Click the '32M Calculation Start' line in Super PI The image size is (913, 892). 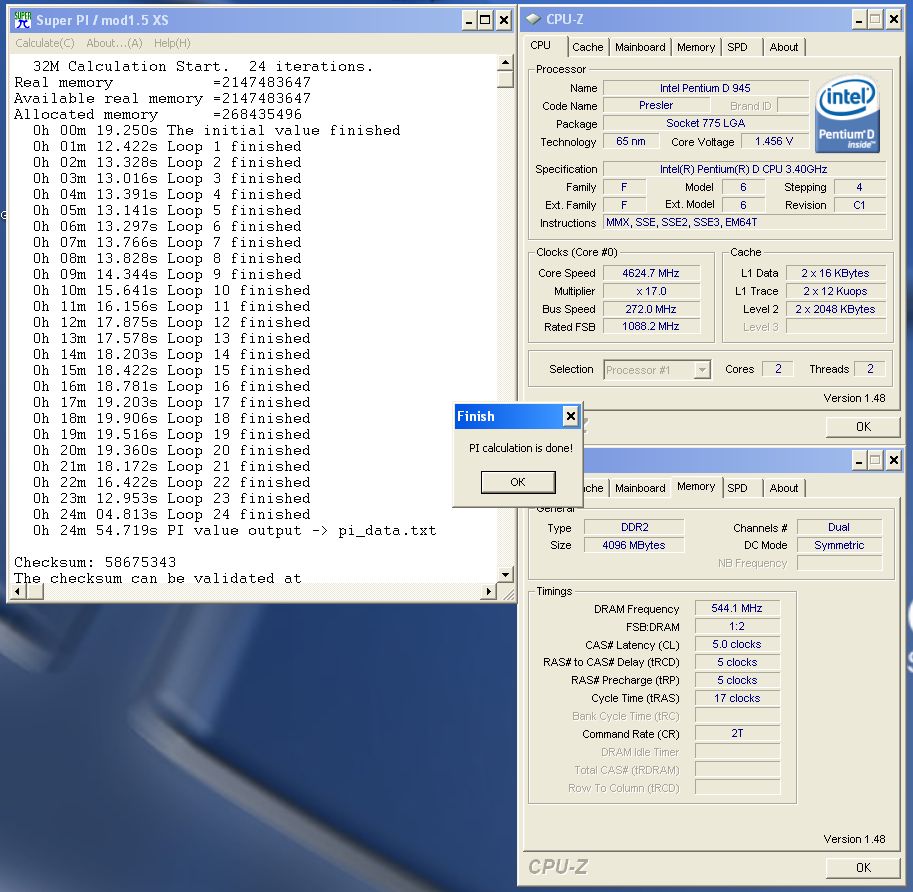[203, 66]
